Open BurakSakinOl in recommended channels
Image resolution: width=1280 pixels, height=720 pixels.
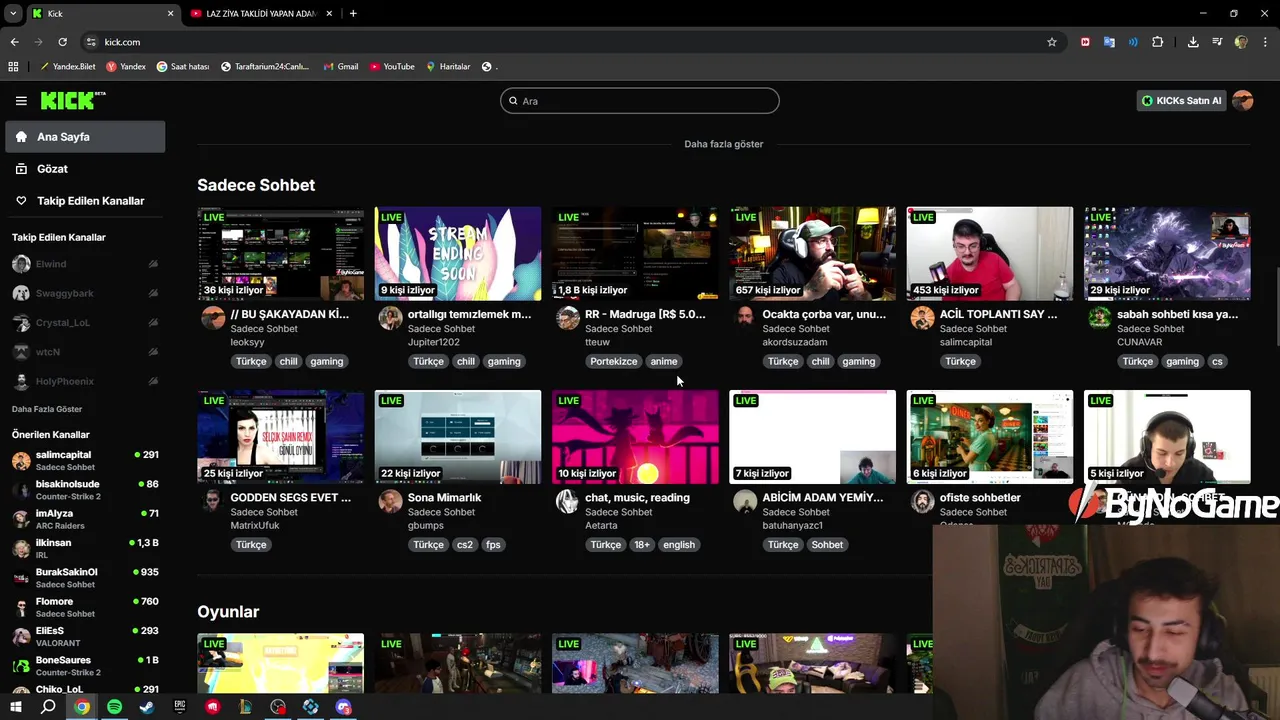coord(85,578)
